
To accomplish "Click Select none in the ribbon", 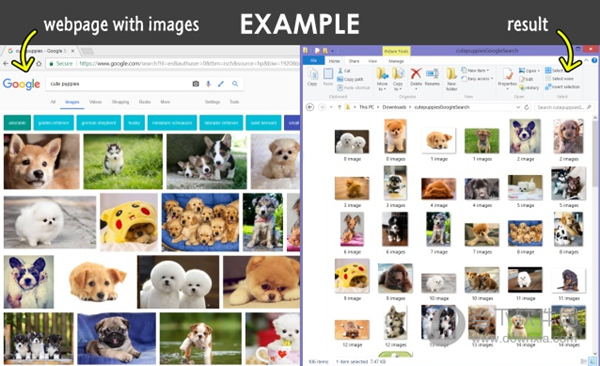I will pos(559,79).
